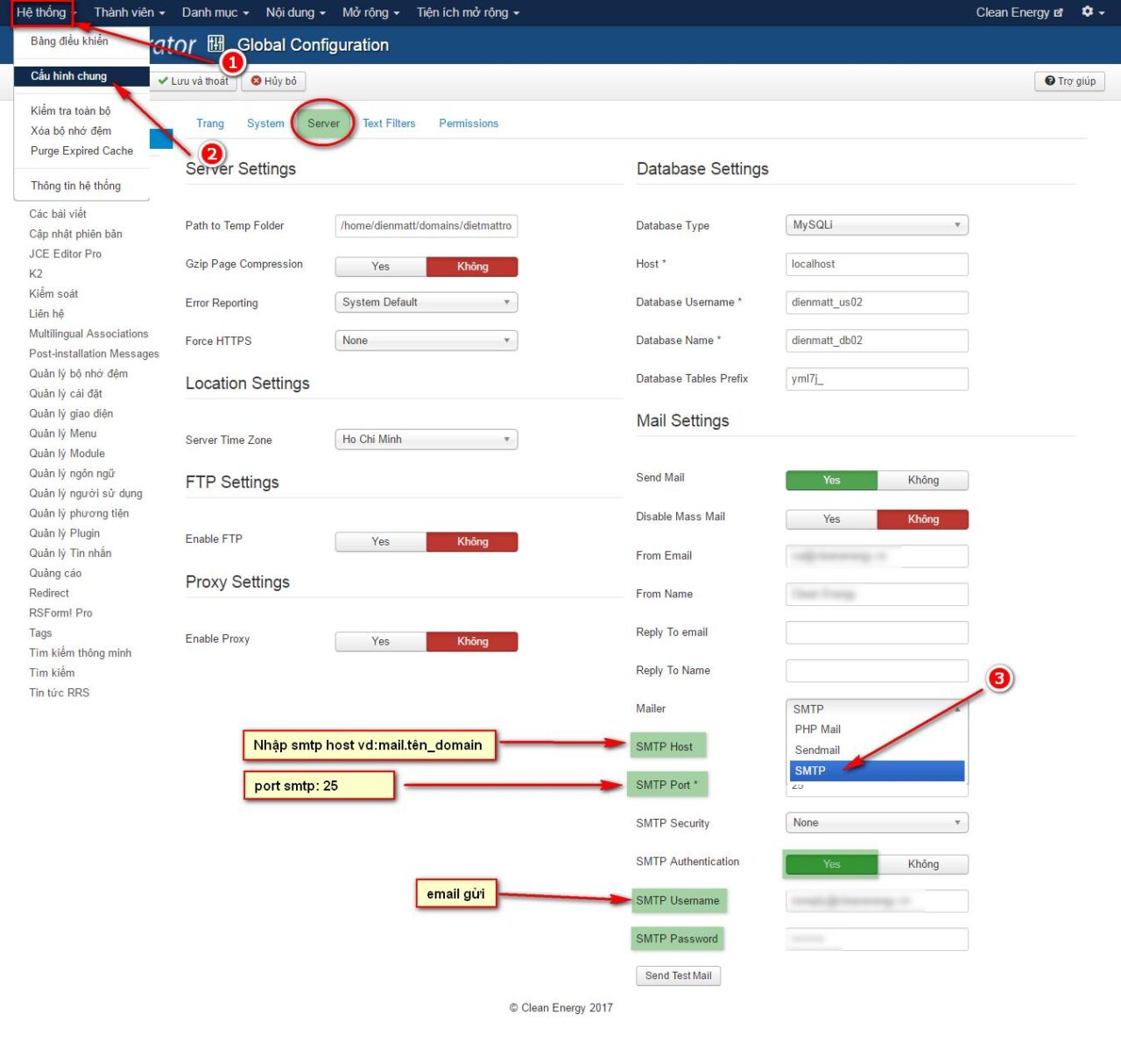Choose Sendmail in the Mailer list
The image size is (1121, 1064).
[x=877, y=750]
